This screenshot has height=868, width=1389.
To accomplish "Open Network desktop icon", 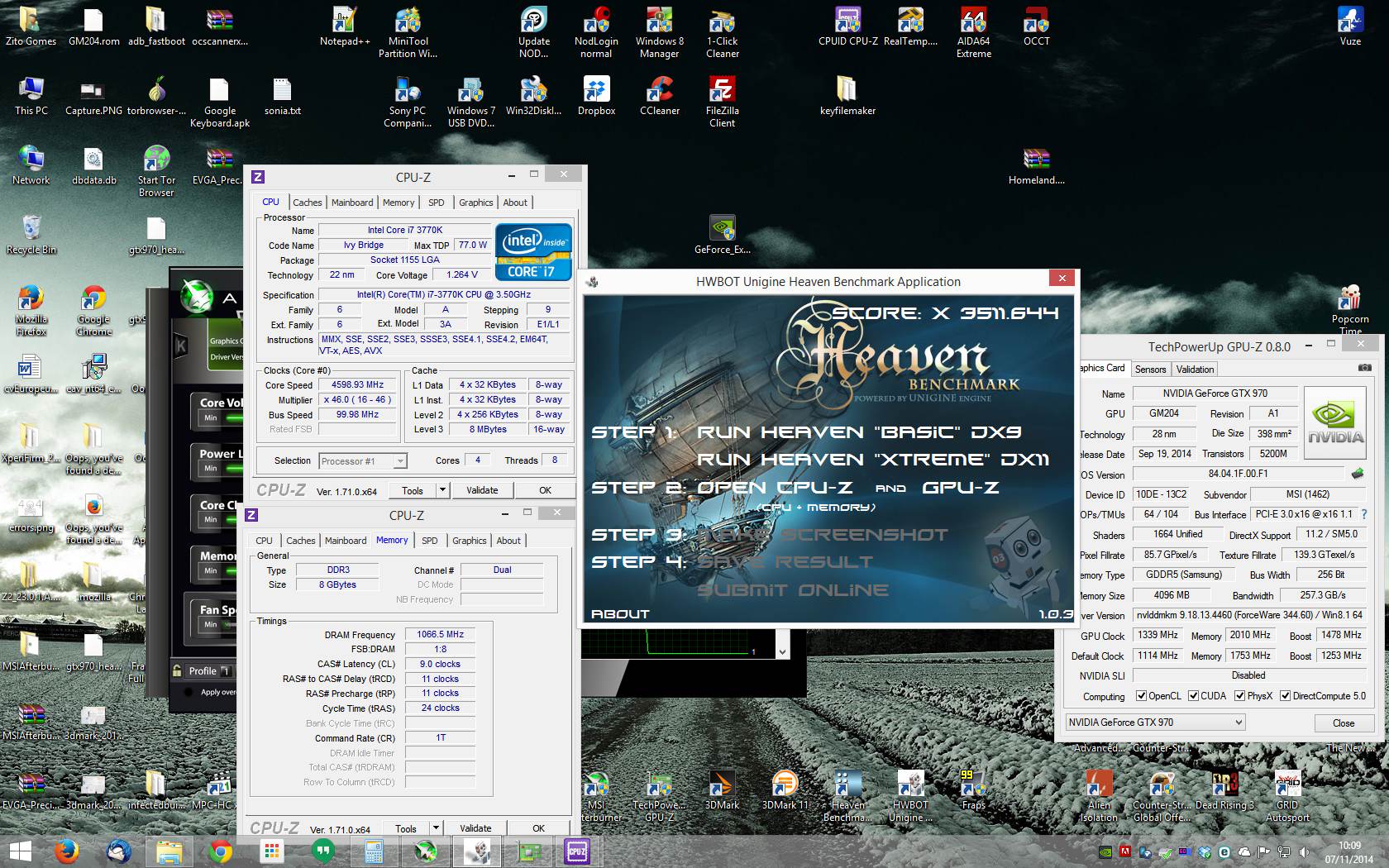I will coord(31,165).
